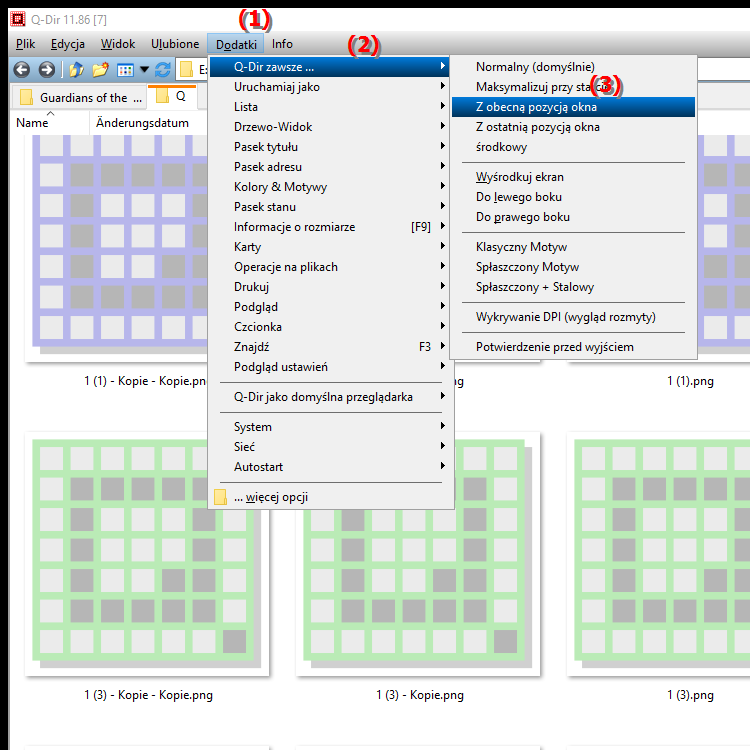Image resolution: width=750 pixels, height=750 pixels.
Task: Open the Widok menu
Action: click(x=118, y=44)
